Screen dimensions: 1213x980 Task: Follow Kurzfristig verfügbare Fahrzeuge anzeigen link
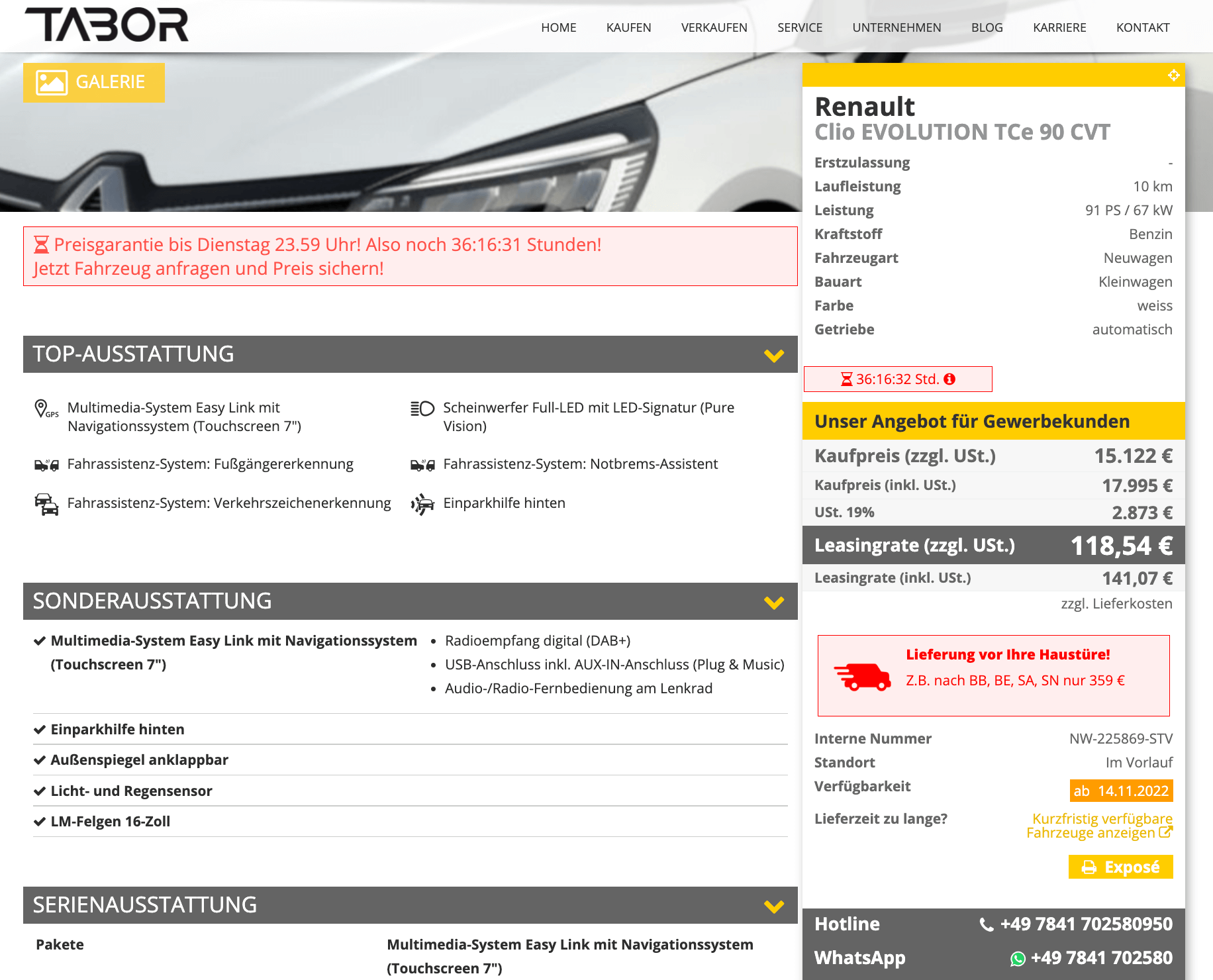tap(1099, 826)
